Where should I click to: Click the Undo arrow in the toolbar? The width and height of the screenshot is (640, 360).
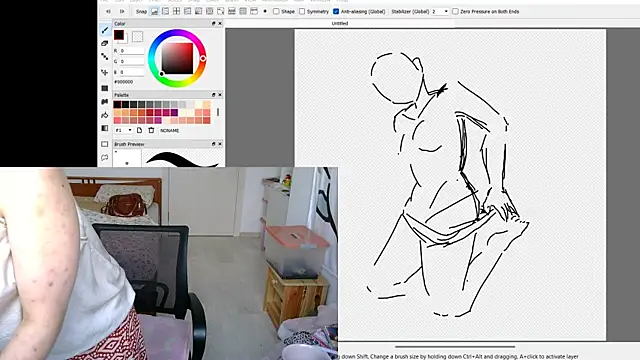[x=108, y=11]
